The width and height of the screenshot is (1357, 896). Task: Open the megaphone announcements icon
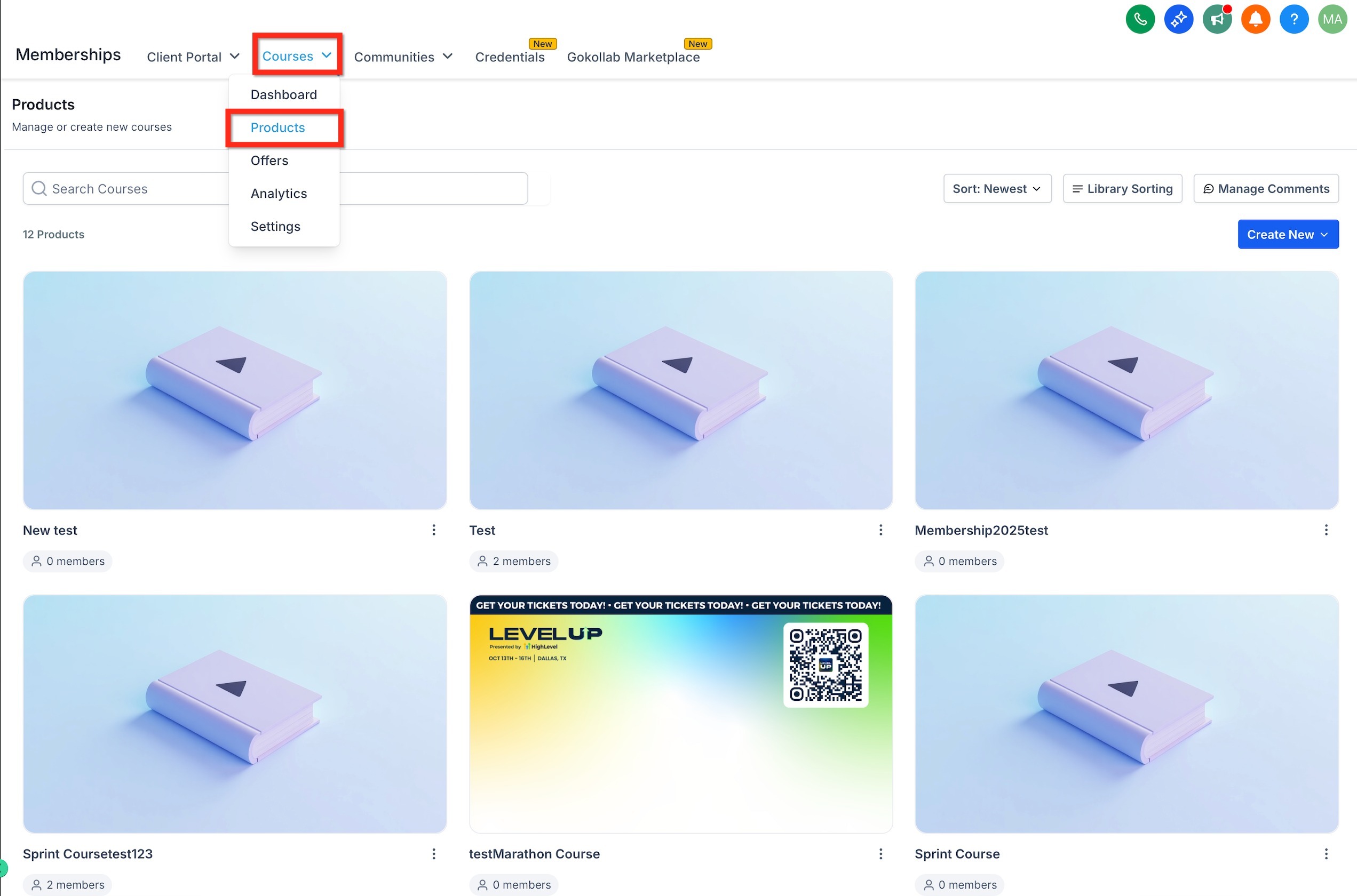click(x=1217, y=19)
